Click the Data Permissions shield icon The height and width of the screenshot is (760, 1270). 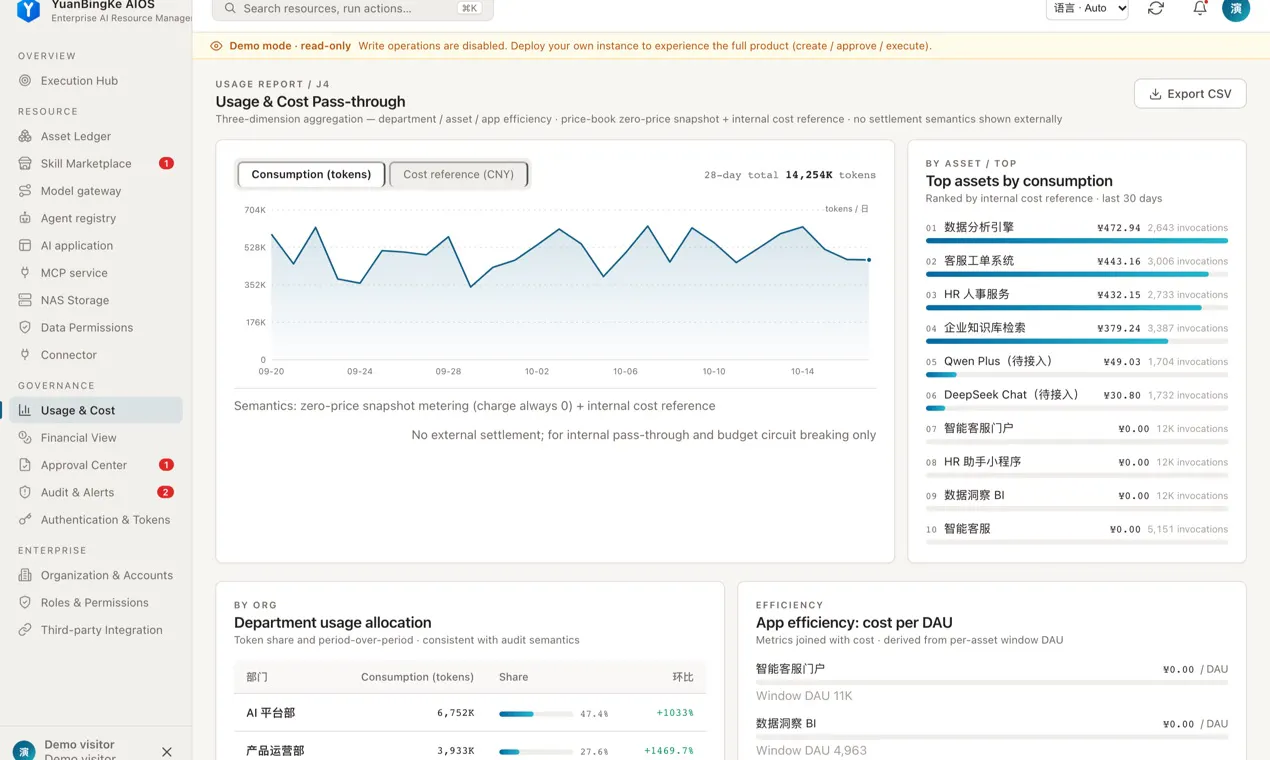click(25, 327)
